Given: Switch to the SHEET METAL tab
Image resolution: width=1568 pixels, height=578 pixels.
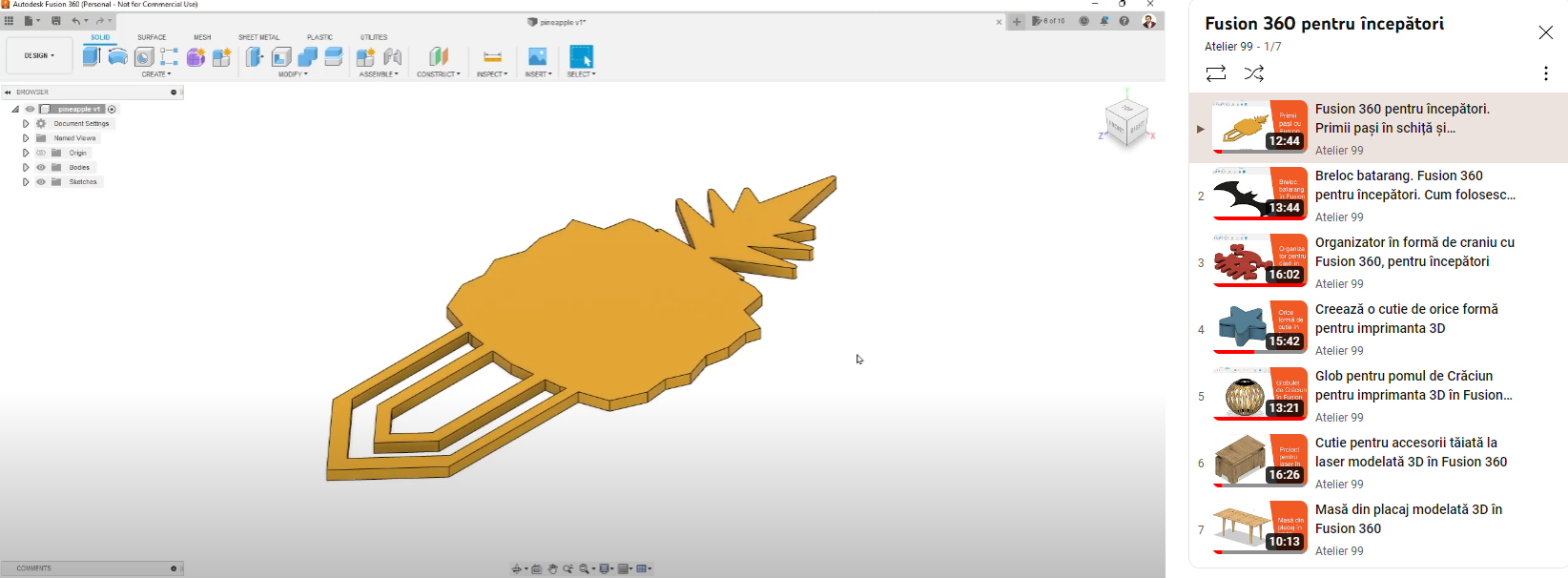Looking at the screenshot, I should (x=258, y=37).
